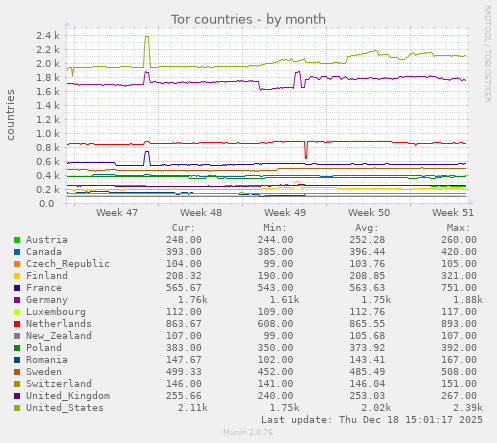Click the 'Luxembourg' legend label

[x=56, y=312]
